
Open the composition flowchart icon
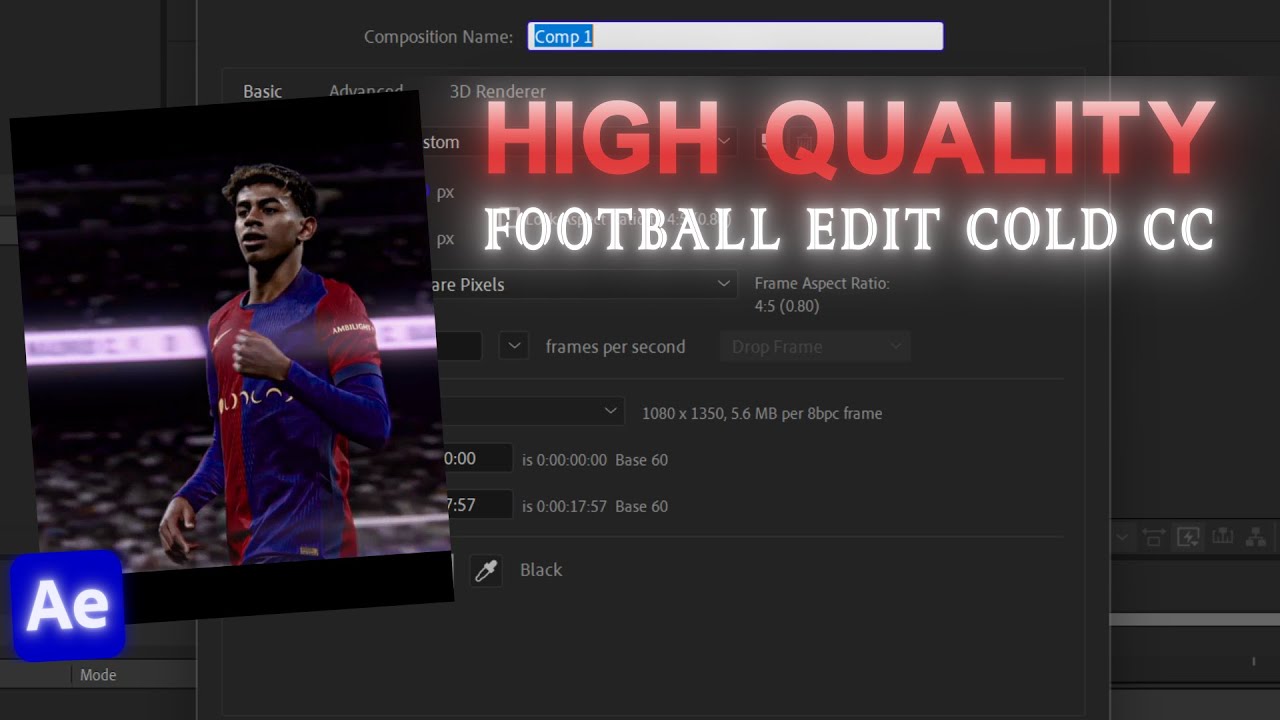point(1256,538)
